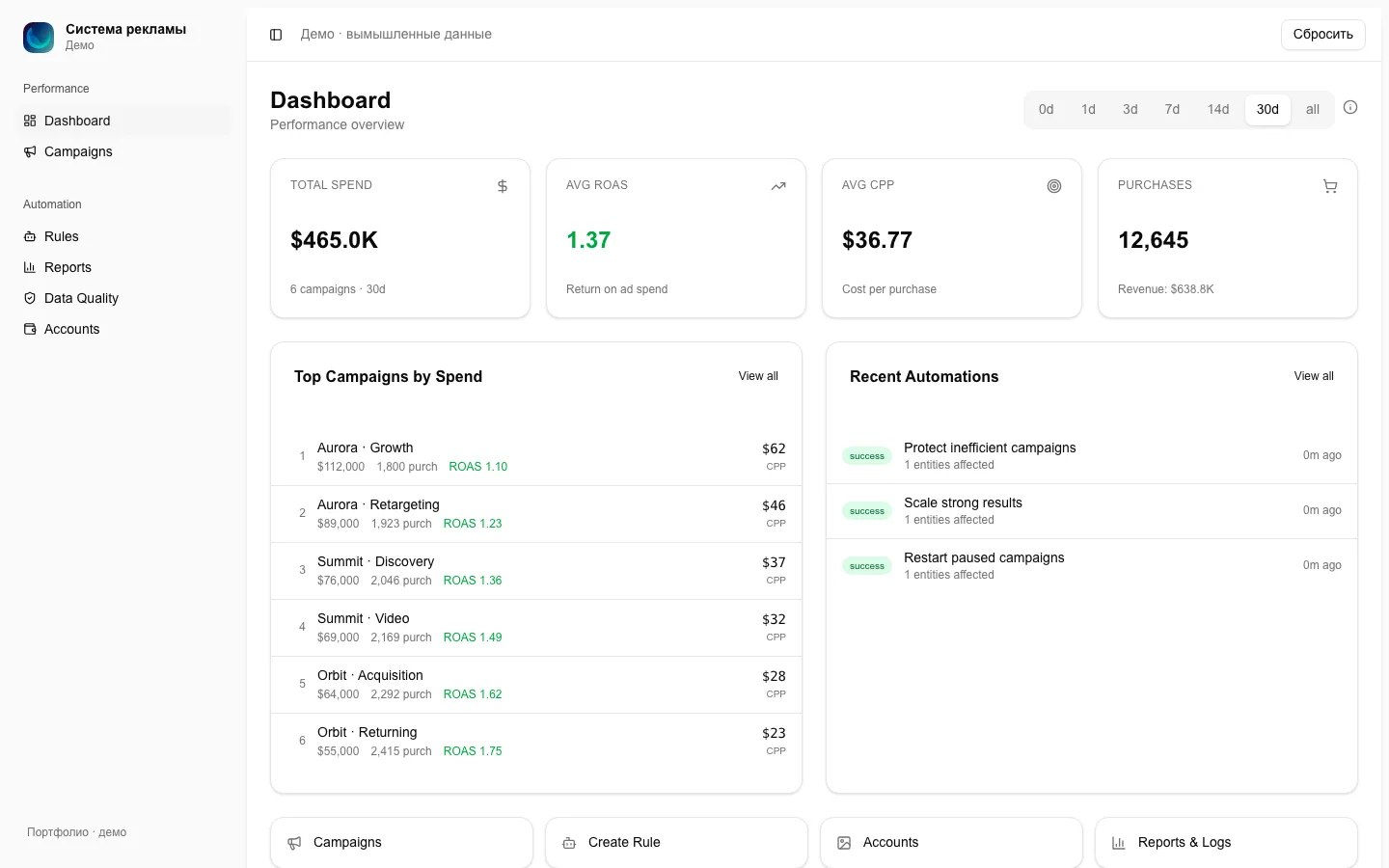The image size is (1389, 868).
Task: Click the robot icon on Create Rule card
Action: (569, 843)
